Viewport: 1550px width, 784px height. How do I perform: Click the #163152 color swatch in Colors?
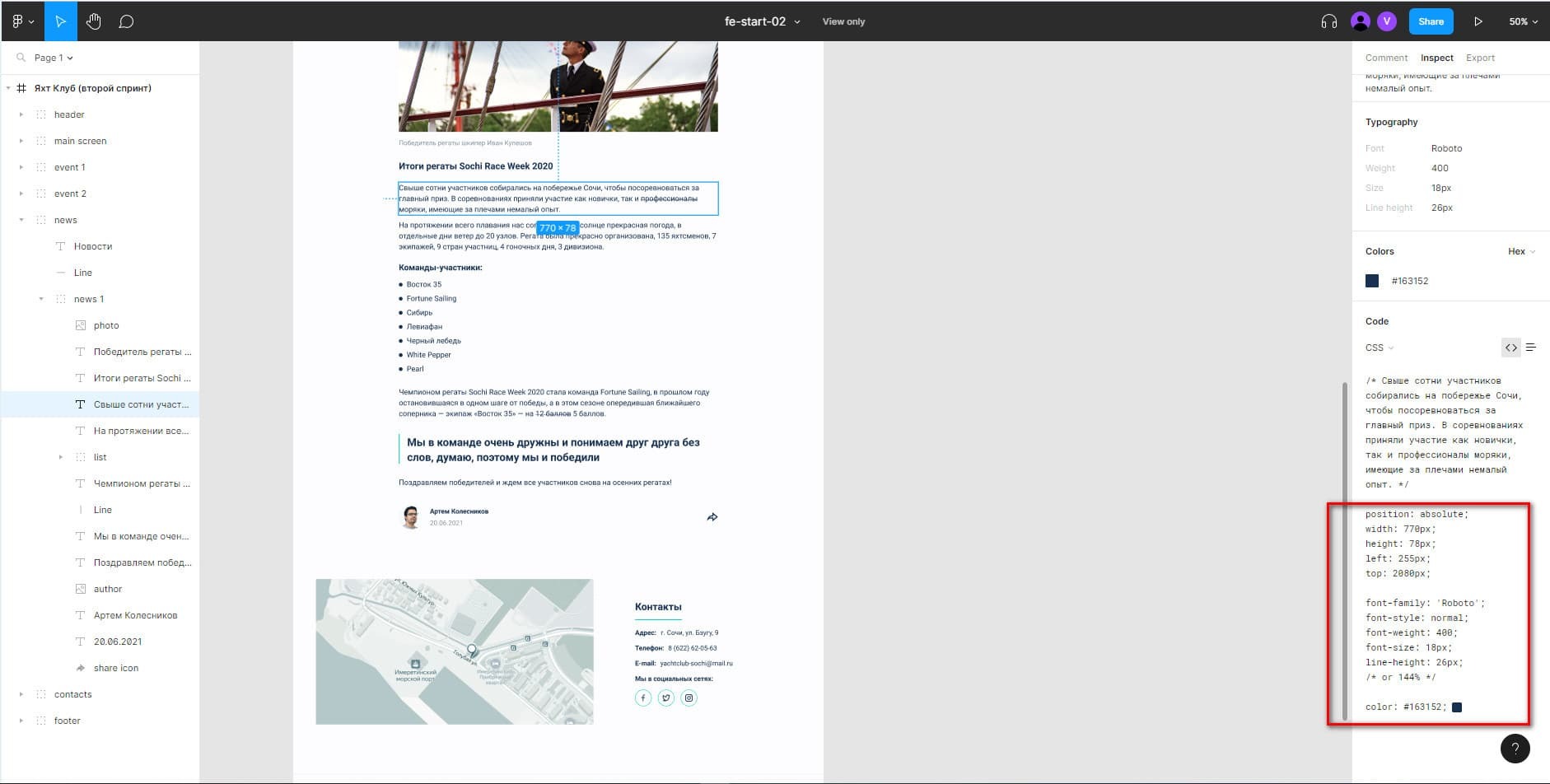click(x=1372, y=281)
